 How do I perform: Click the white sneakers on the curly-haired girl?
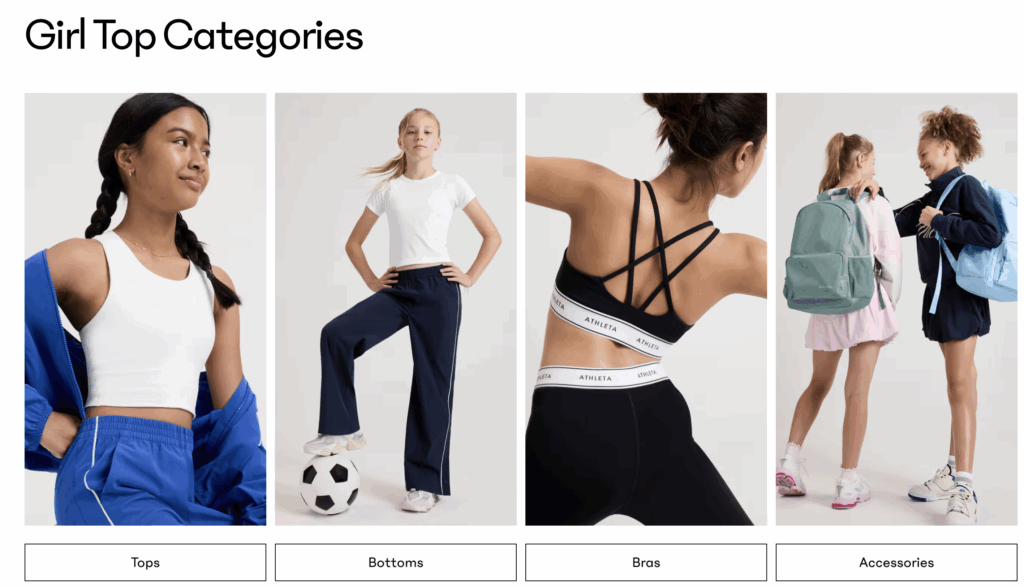[x=944, y=494]
